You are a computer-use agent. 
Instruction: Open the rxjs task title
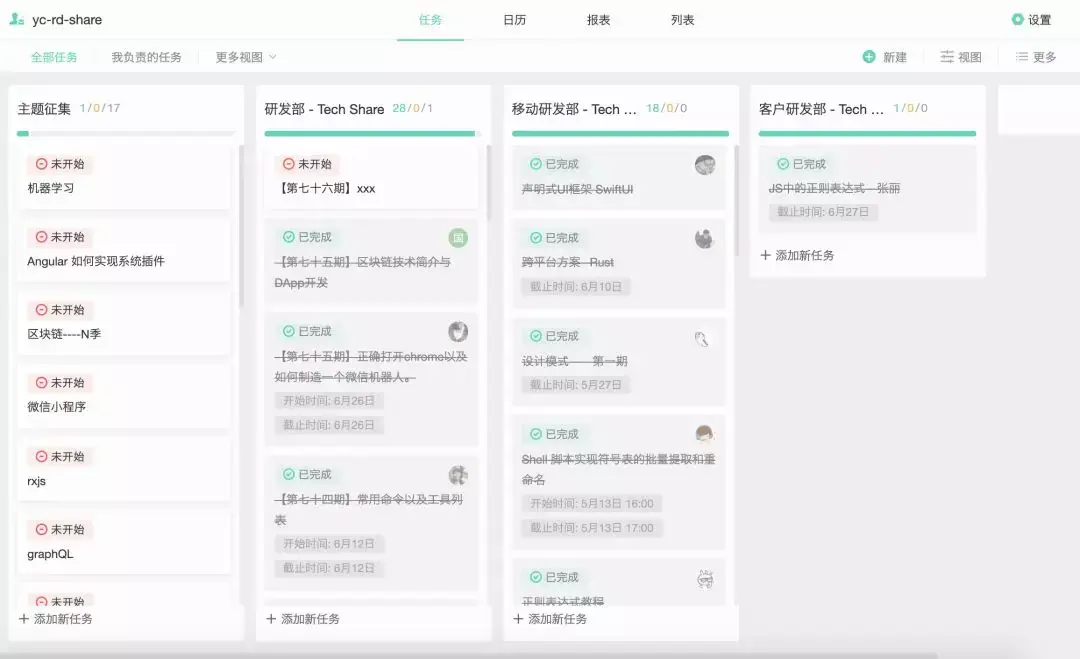click(37, 481)
